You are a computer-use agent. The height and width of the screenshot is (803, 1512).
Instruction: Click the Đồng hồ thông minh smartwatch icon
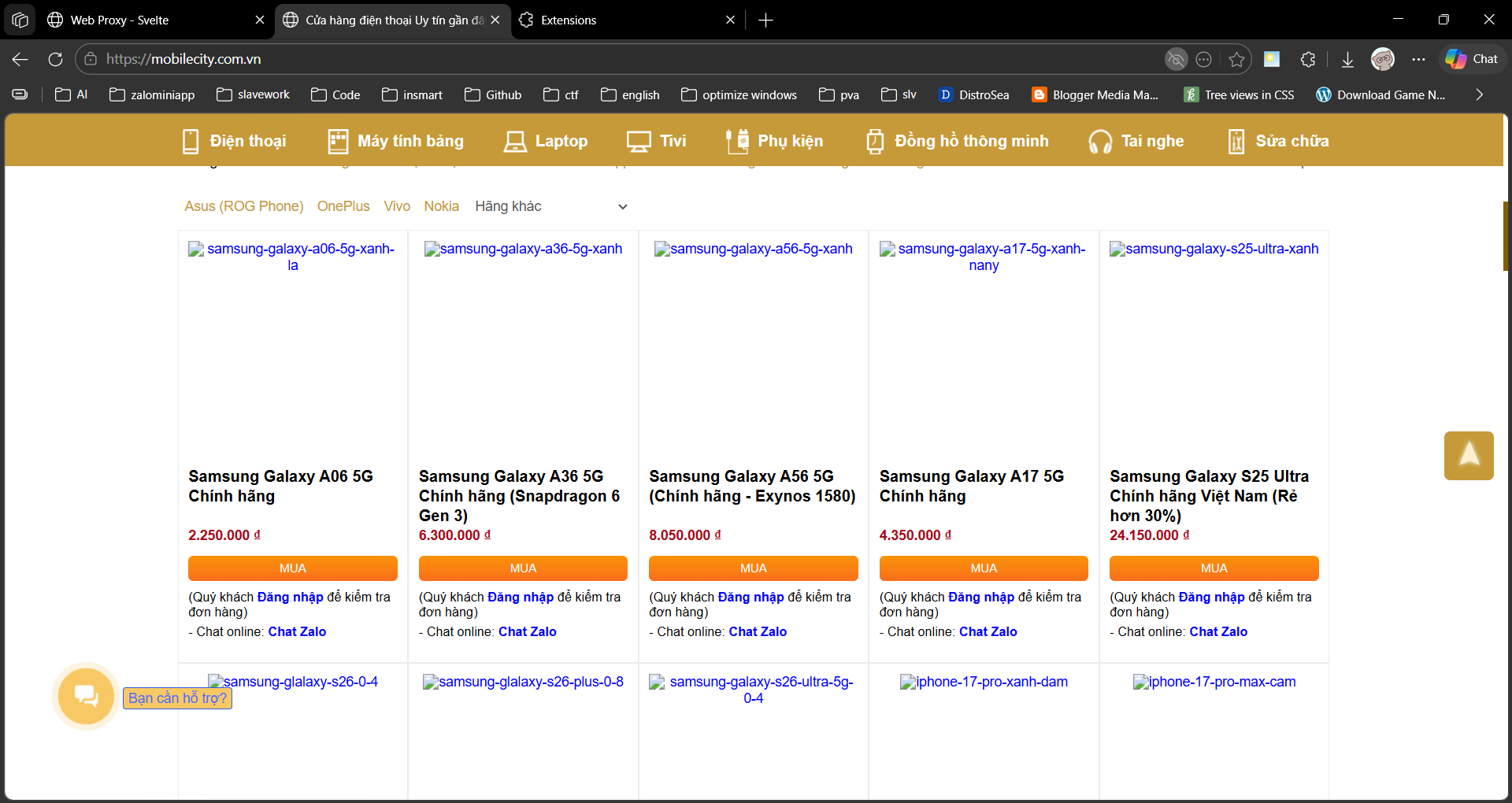(x=875, y=141)
